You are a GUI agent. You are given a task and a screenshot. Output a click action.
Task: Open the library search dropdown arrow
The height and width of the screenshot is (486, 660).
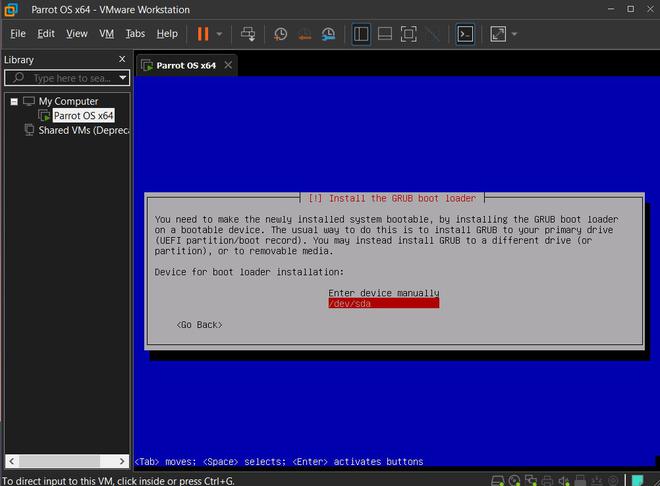[122, 78]
